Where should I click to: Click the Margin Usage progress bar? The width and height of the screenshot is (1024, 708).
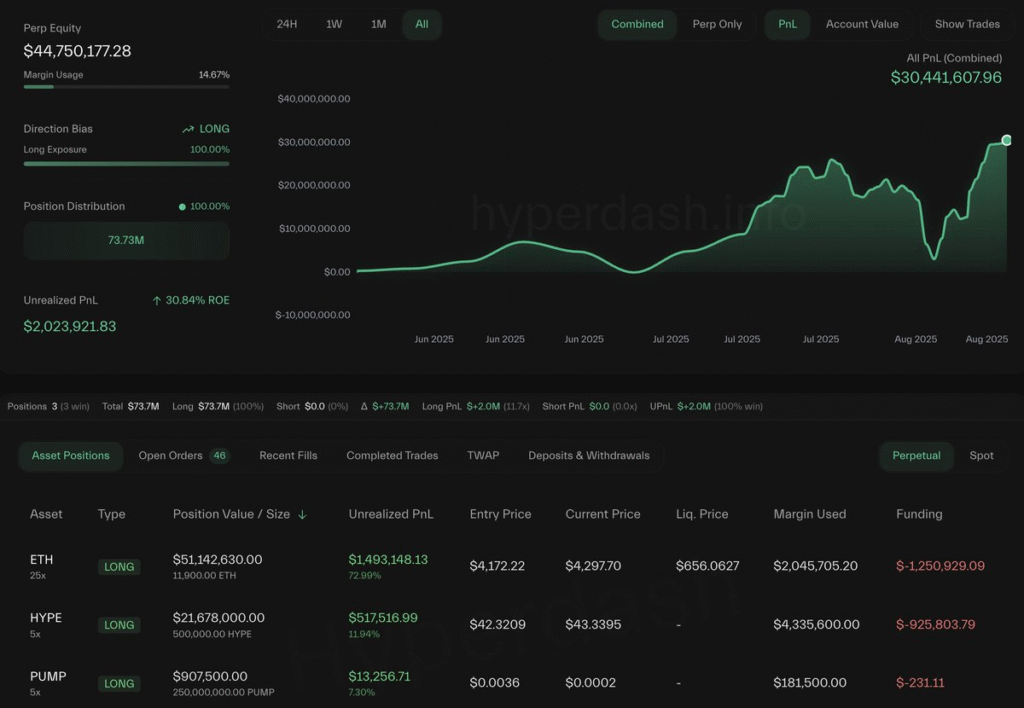[x=126, y=87]
